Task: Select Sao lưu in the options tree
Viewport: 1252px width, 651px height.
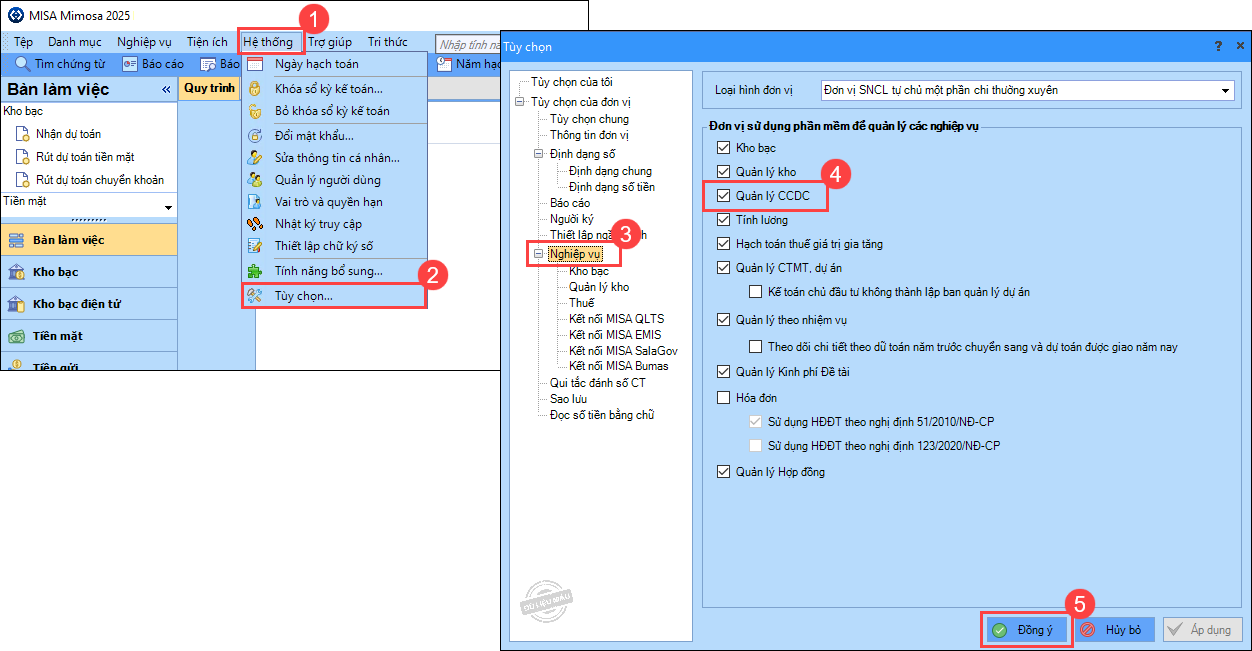Action: pos(568,398)
